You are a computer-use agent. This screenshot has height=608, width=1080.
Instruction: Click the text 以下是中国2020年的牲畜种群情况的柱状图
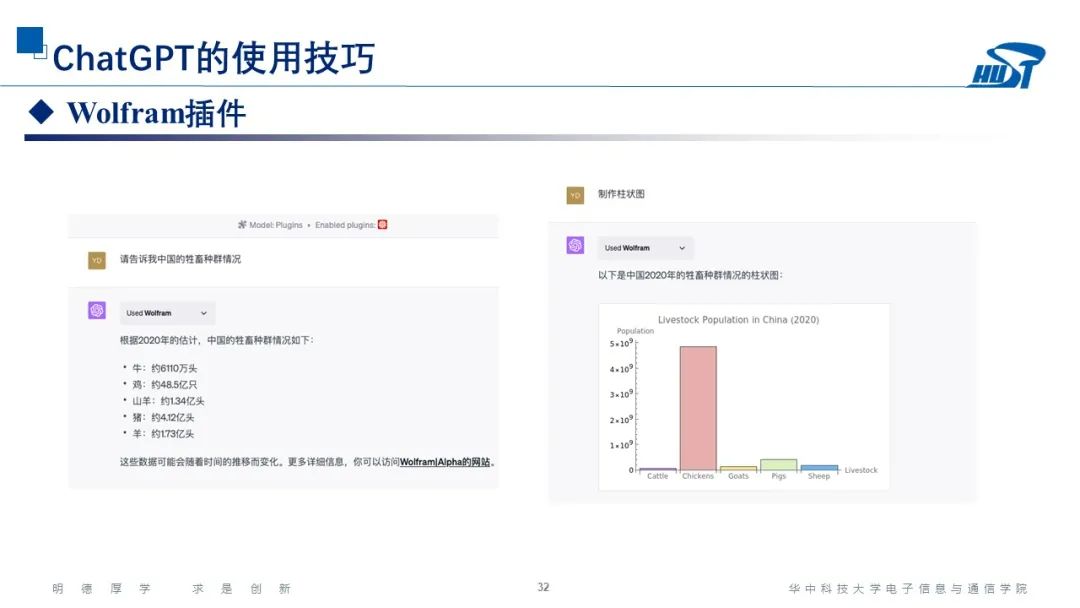click(690, 275)
